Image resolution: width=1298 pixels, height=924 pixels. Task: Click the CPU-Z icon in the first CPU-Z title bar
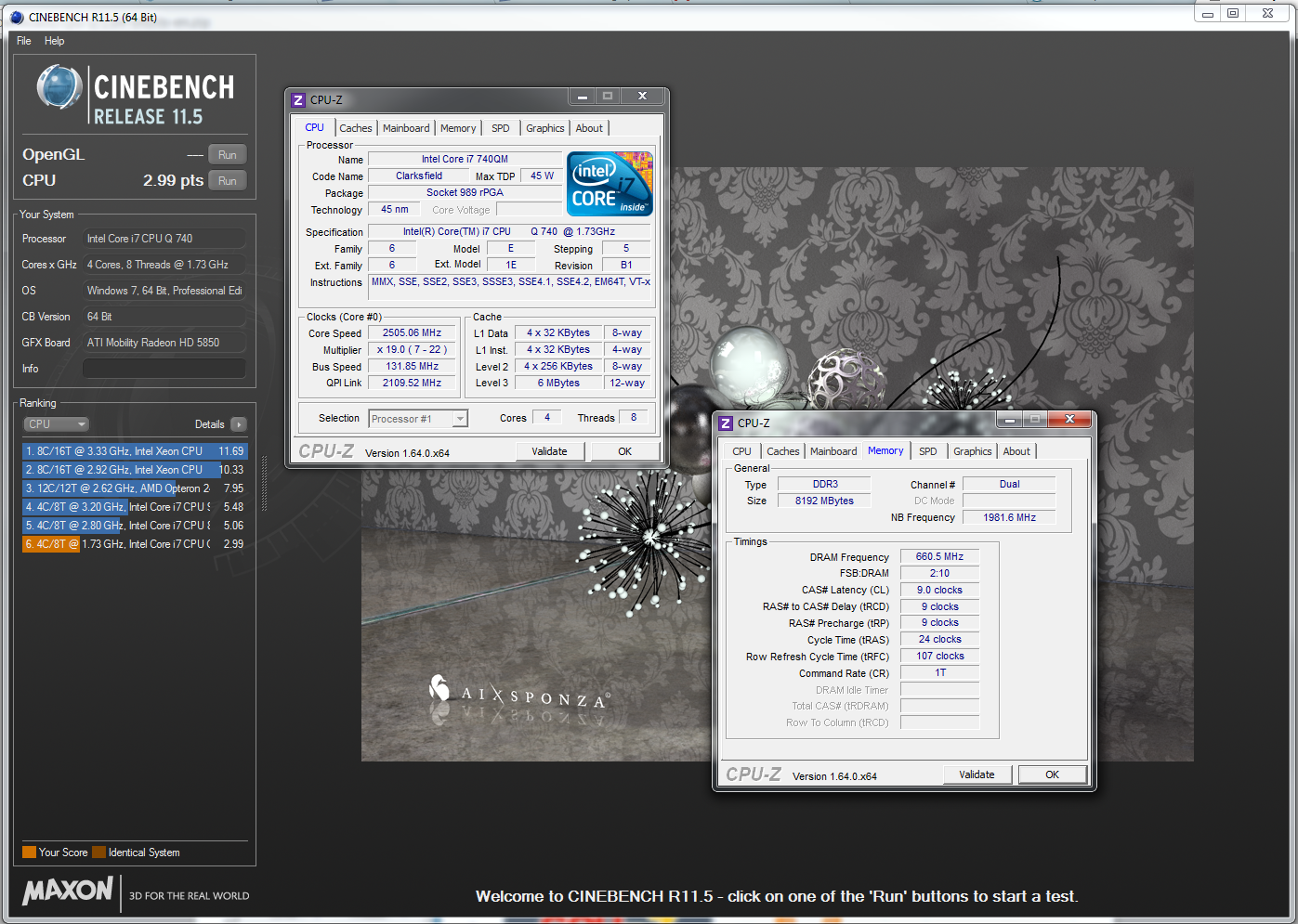298,99
